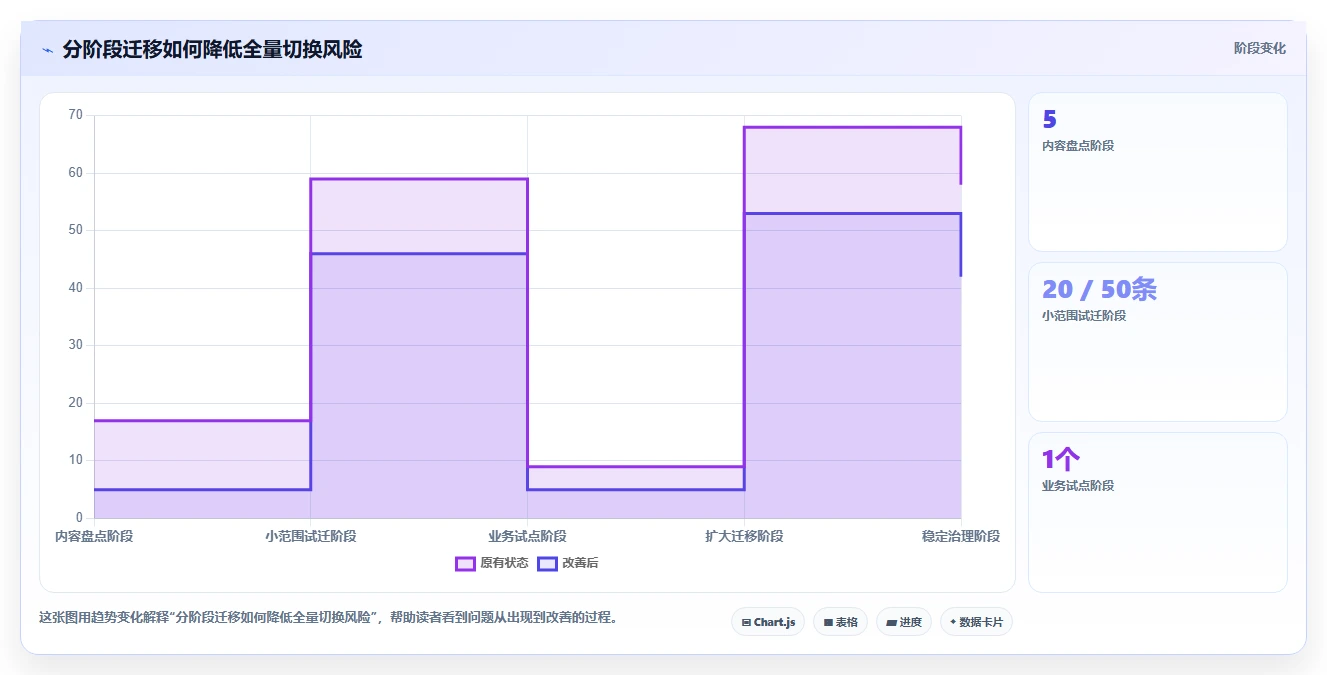Toggle the 原有状态 legend entry

tap(491, 563)
